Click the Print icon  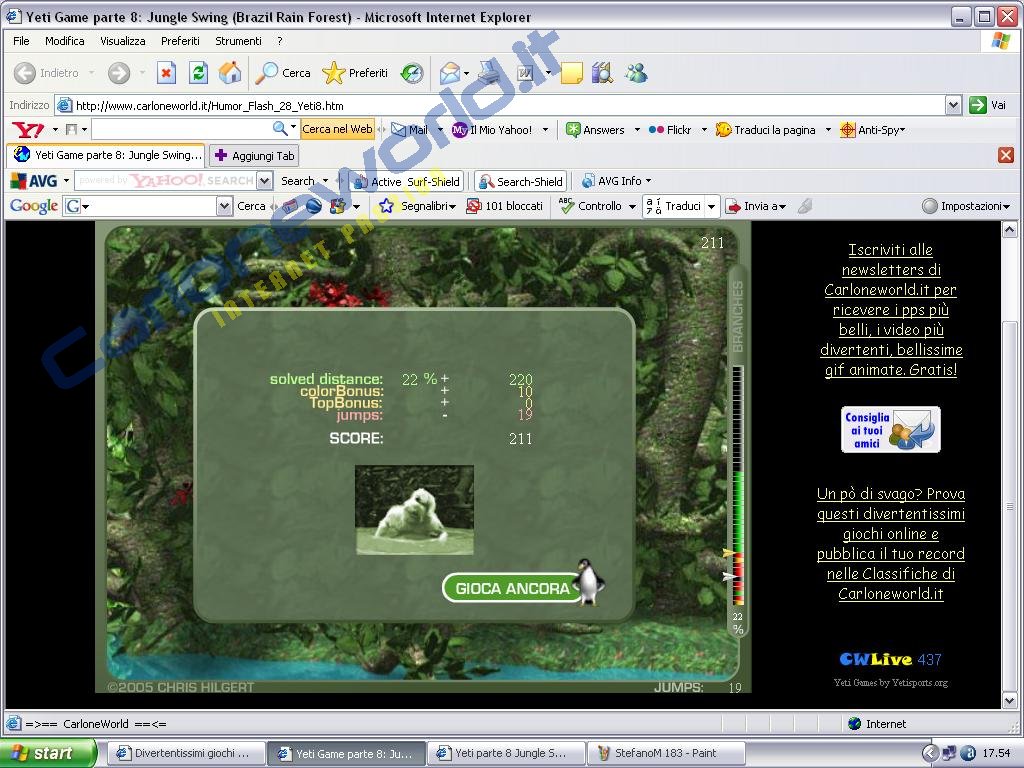click(488, 73)
